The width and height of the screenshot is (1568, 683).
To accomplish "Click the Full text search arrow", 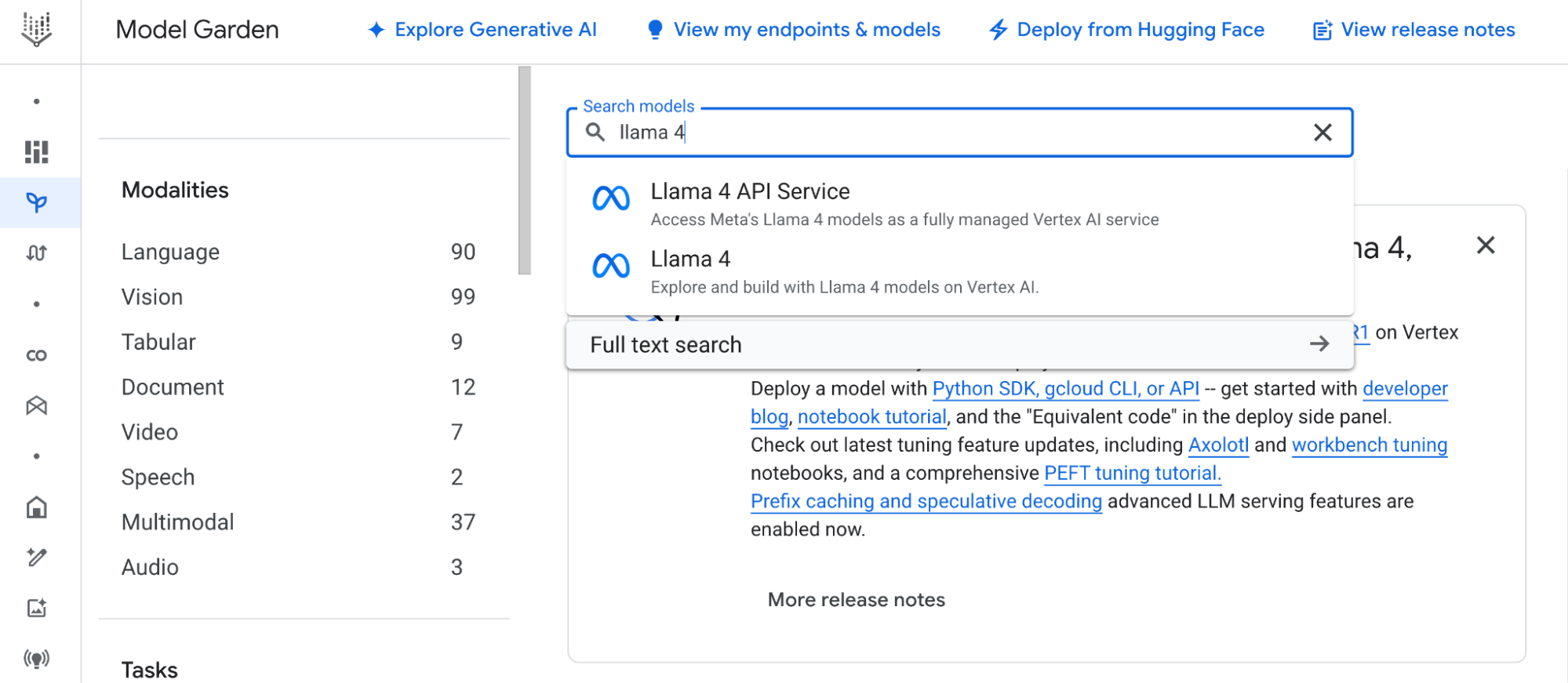I will click(1319, 343).
